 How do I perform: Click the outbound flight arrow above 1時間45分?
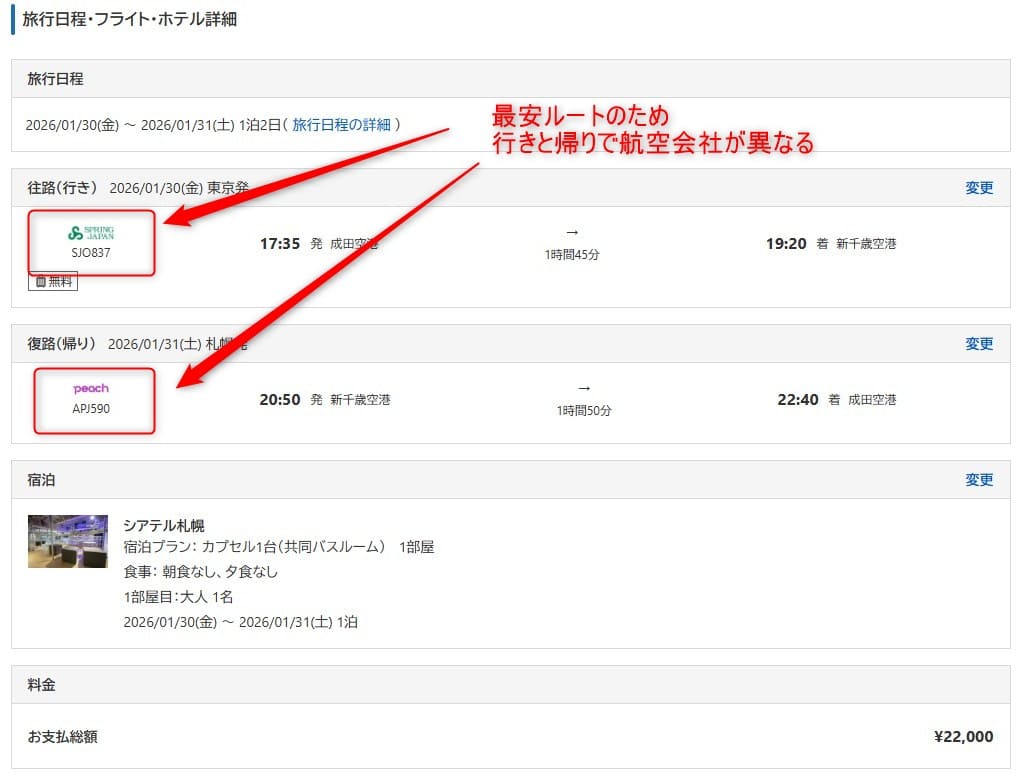coord(572,232)
